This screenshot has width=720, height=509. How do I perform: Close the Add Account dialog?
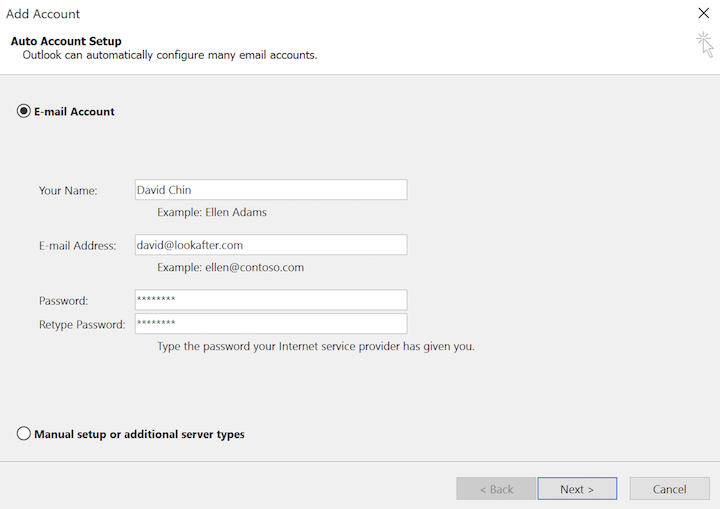tap(703, 14)
